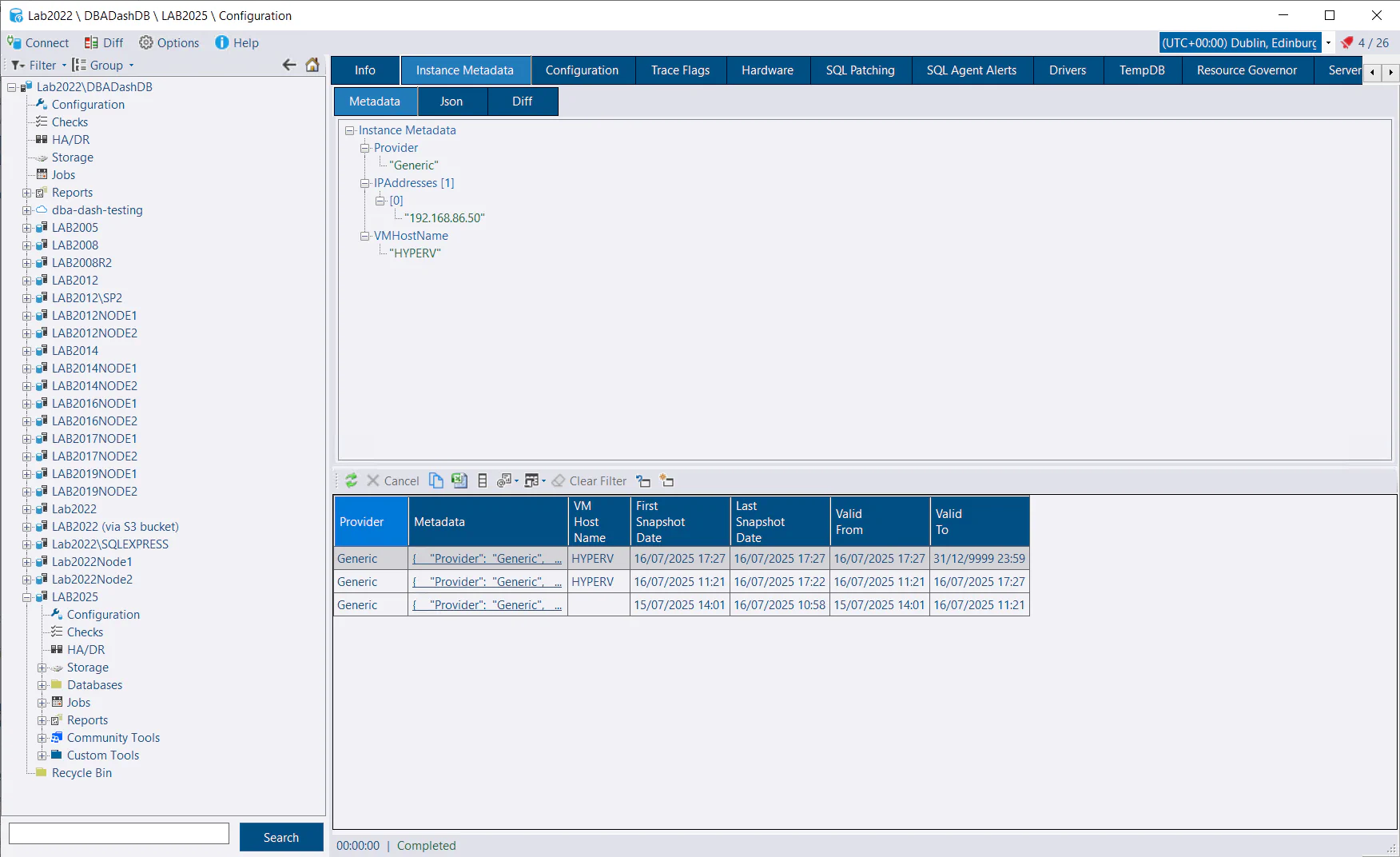Open the Options menu
Viewport: 1400px width, 857px height.
169,42
